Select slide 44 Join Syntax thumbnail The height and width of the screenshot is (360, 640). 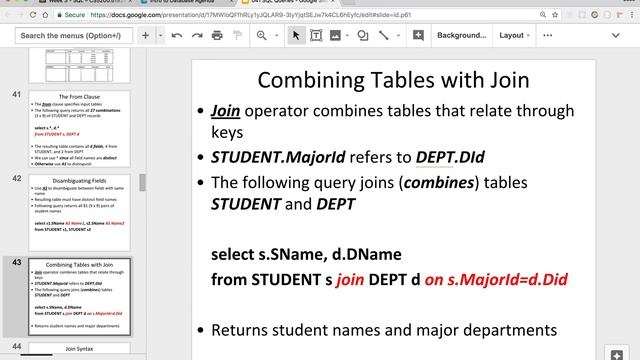tap(80, 348)
